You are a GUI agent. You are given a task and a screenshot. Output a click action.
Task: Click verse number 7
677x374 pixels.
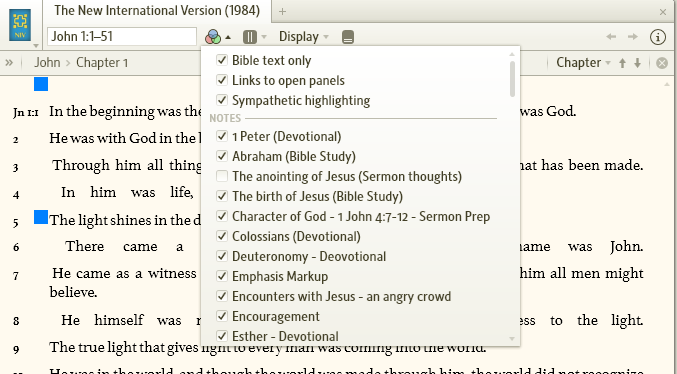coord(16,276)
